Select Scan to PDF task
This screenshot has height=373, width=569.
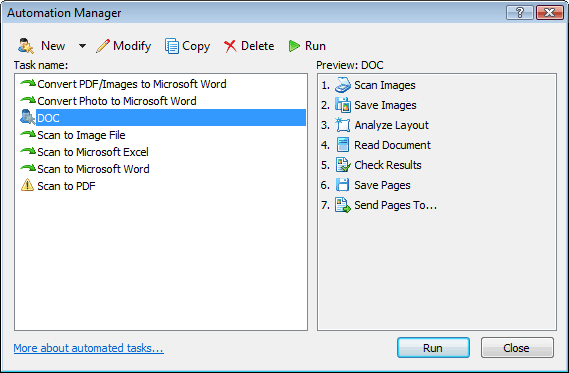(x=66, y=186)
